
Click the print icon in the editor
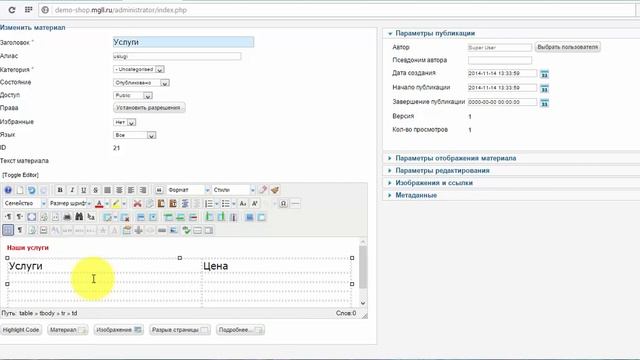click(x=67, y=217)
